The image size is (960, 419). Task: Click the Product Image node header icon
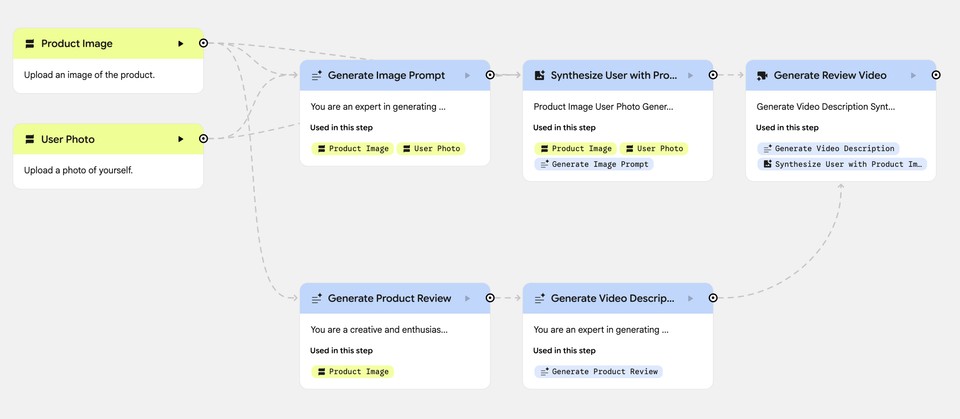coord(30,44)
